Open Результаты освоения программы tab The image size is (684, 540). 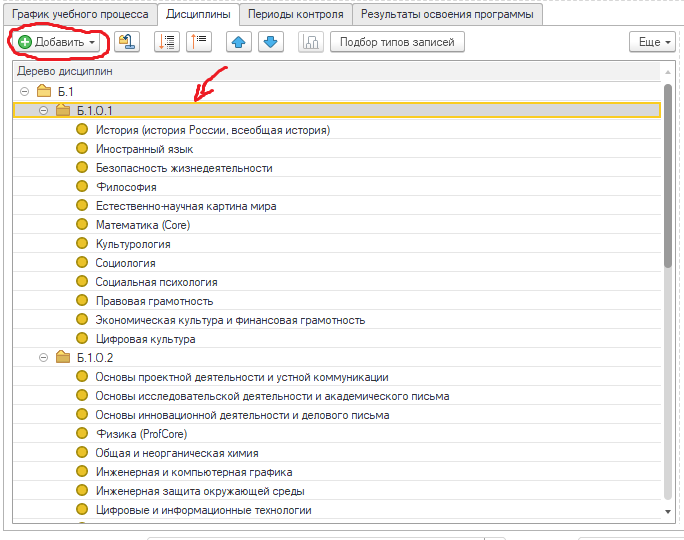(x=447, y=14)
